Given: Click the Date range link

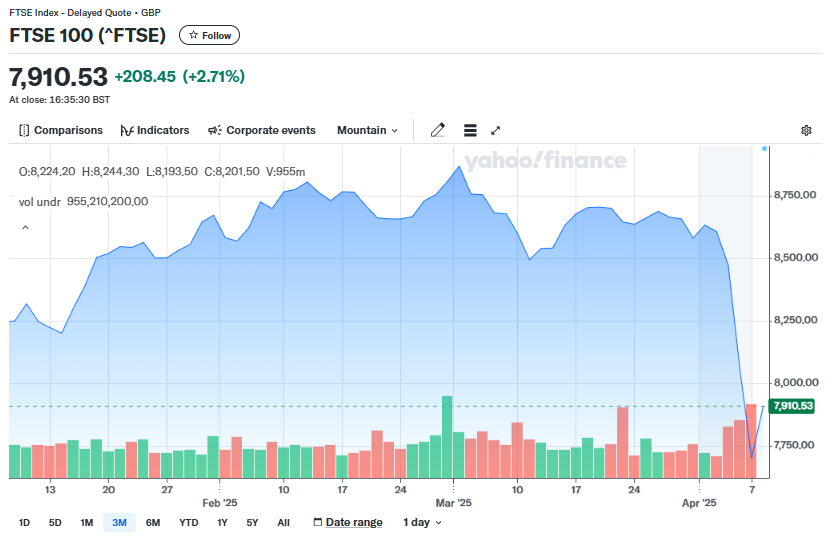Looking at the screenshot, I should point(354,522).
